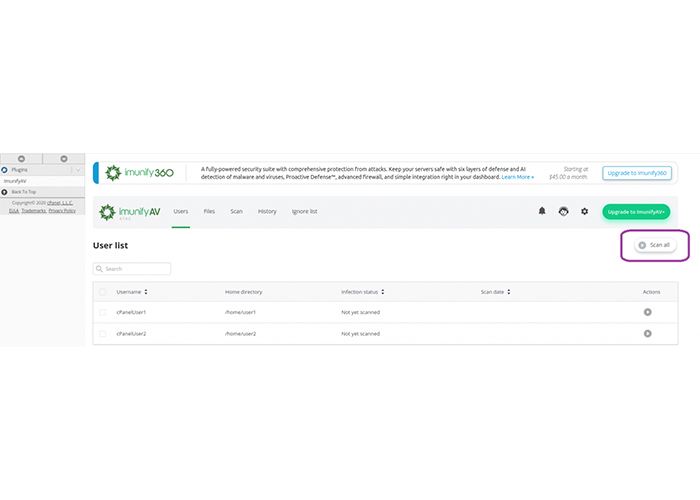Screen dimensions: 700x500
Task: Click into the user Search field
Action: (x=136, y=269)
